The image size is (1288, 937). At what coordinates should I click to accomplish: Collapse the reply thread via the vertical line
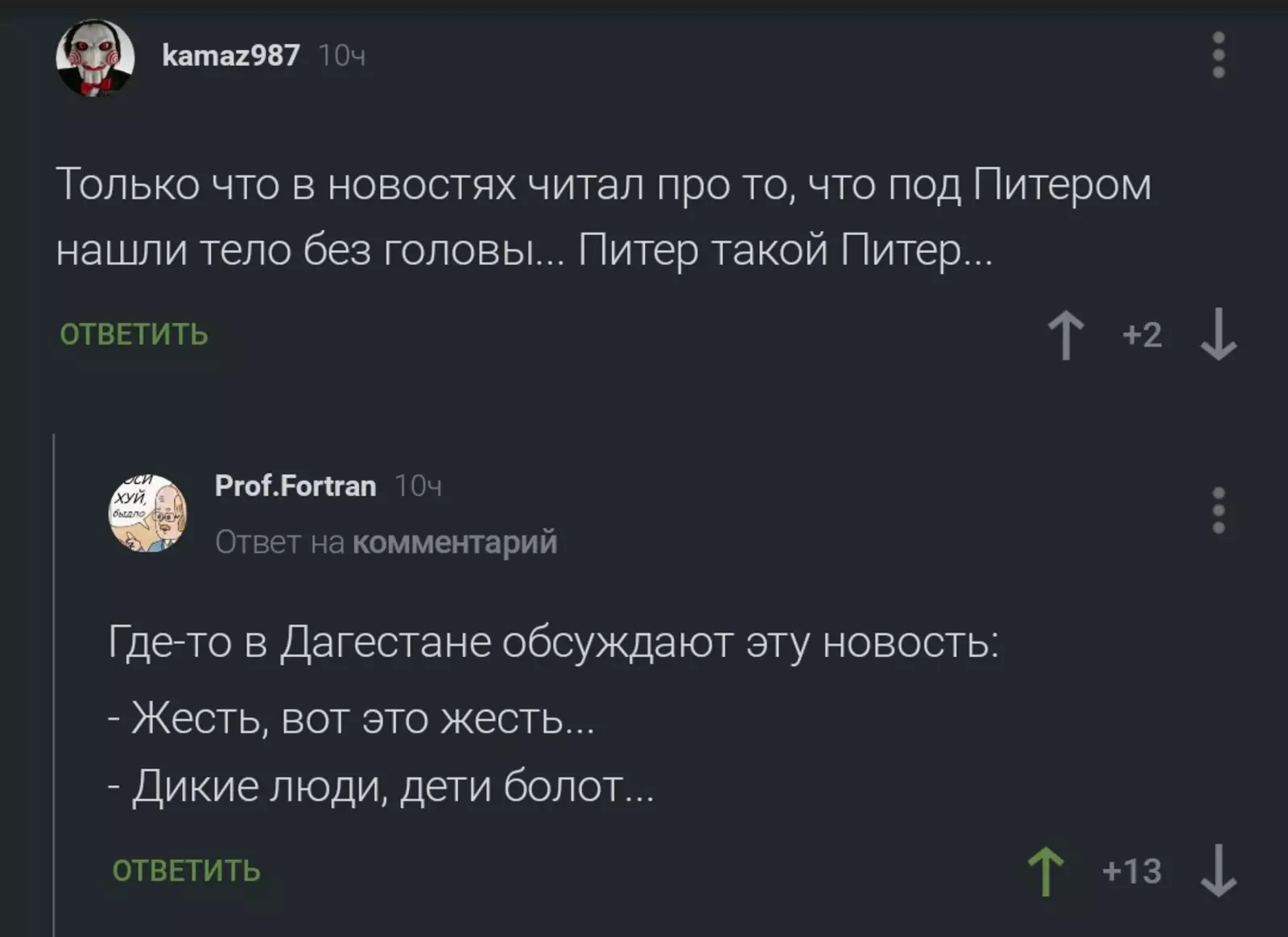click(54, 684)
